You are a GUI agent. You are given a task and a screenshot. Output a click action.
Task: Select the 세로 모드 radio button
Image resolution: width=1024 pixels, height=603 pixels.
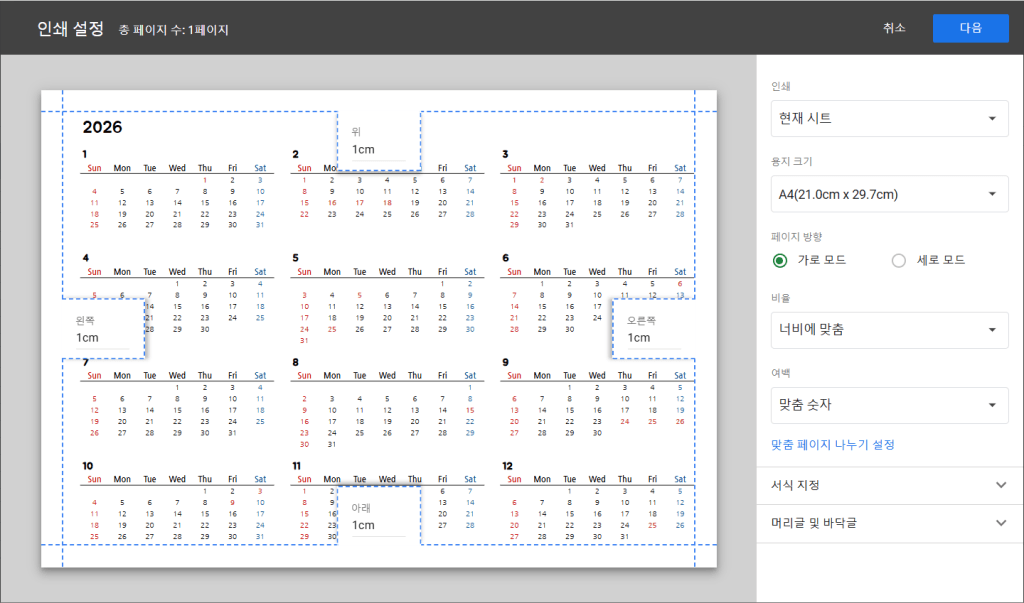[898, 261]
